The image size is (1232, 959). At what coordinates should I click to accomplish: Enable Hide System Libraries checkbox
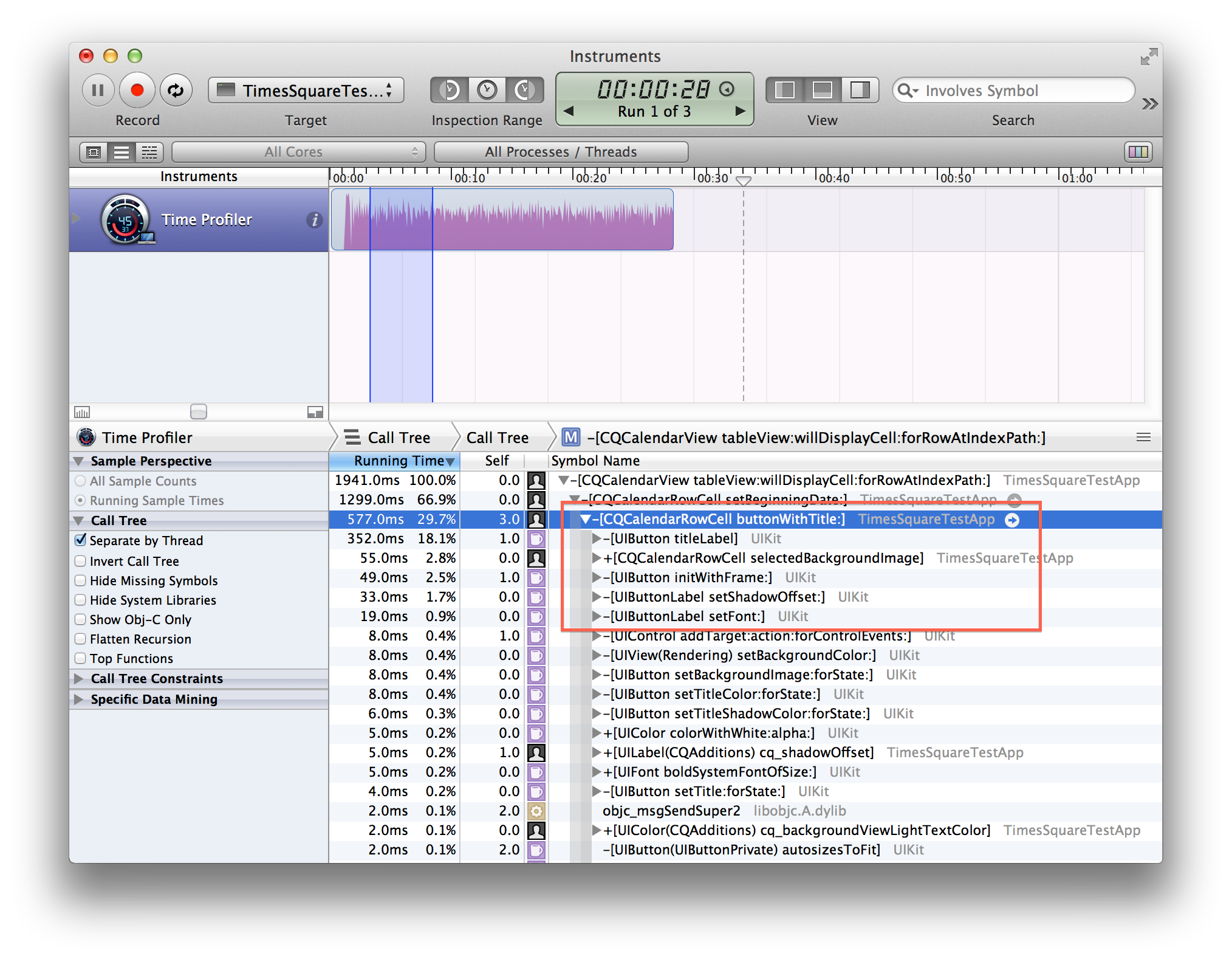80,600
